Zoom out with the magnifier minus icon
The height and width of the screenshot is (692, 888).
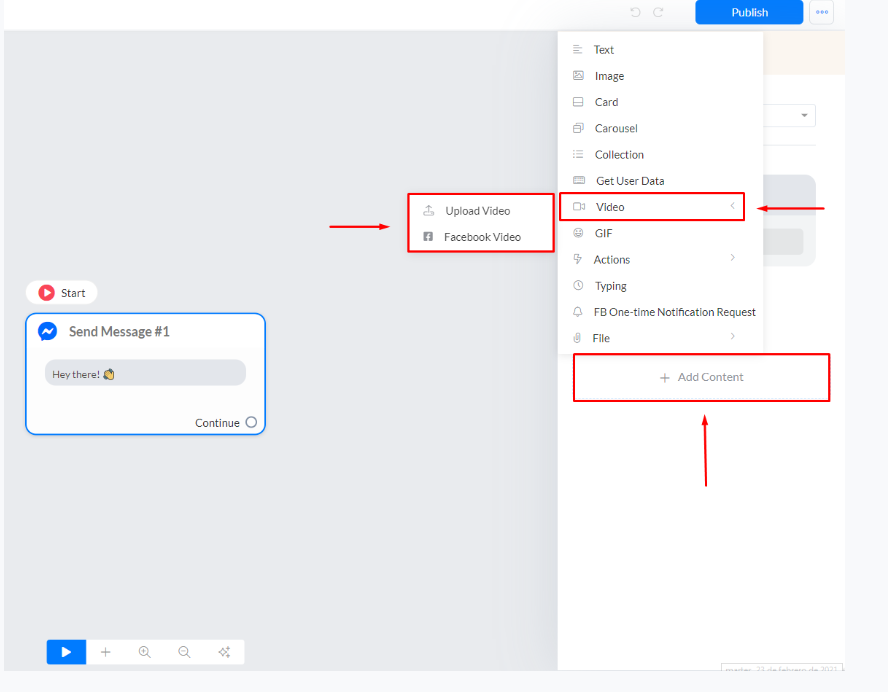click(x=184, y=652)
